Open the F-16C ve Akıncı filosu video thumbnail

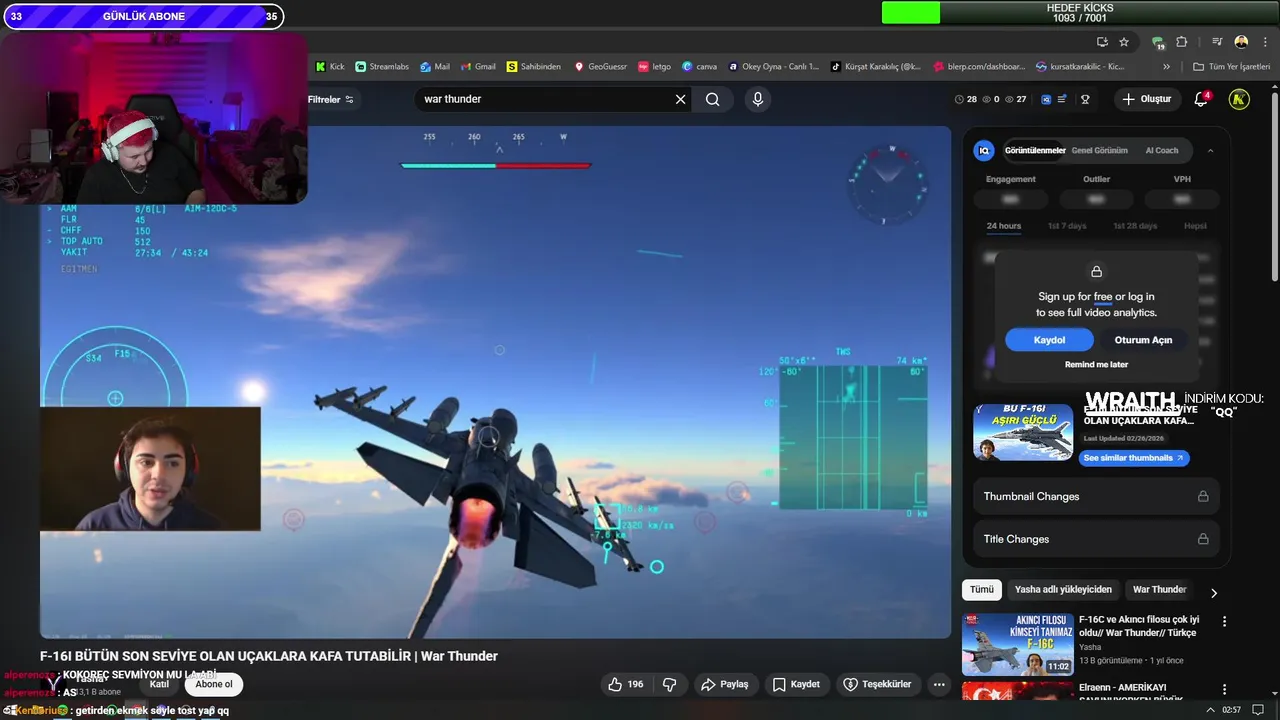1017,644
